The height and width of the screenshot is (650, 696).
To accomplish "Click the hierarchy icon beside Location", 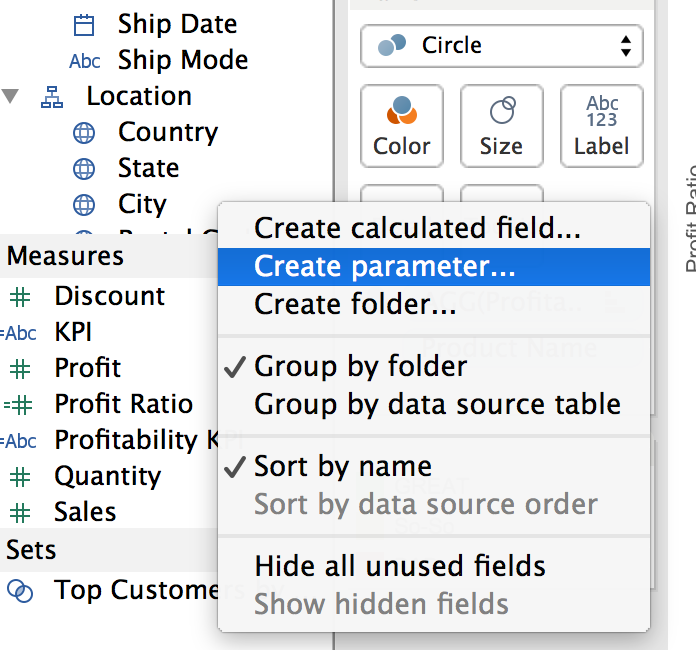I will click(50, 97).
